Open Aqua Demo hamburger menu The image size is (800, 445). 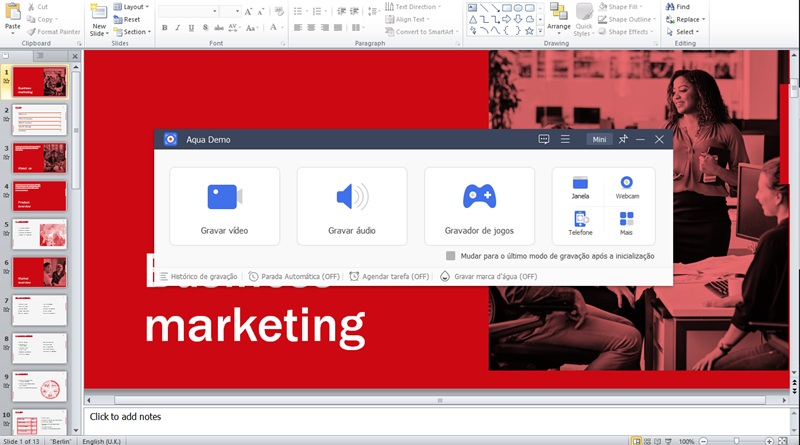(x=565, y=139)
